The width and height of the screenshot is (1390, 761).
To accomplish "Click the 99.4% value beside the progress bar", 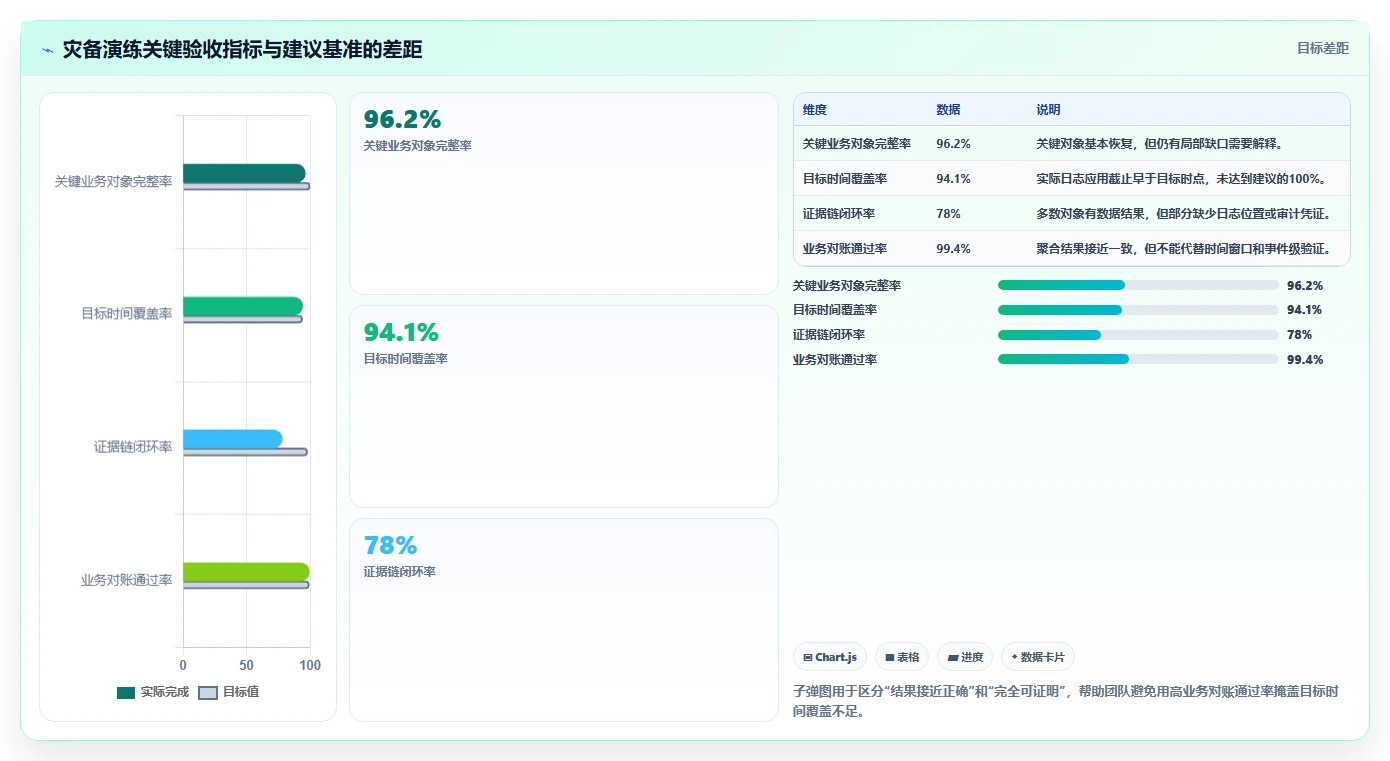I will pyautogui.click(x=1305, y=360).
